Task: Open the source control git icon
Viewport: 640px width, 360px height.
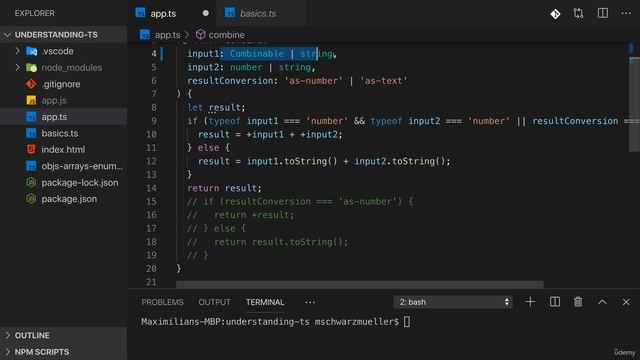Action: click(555, 14)
